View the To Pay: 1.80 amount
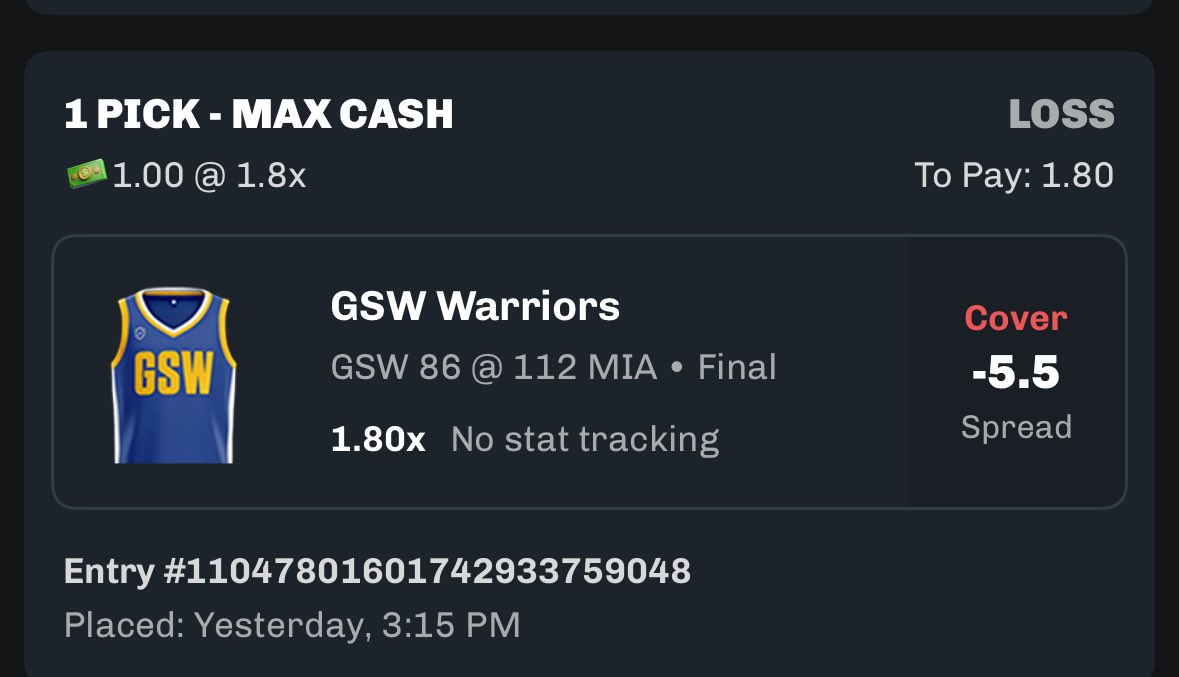Image resolution: width=1179 pixels, height=677 pixels. point(1014,175)
